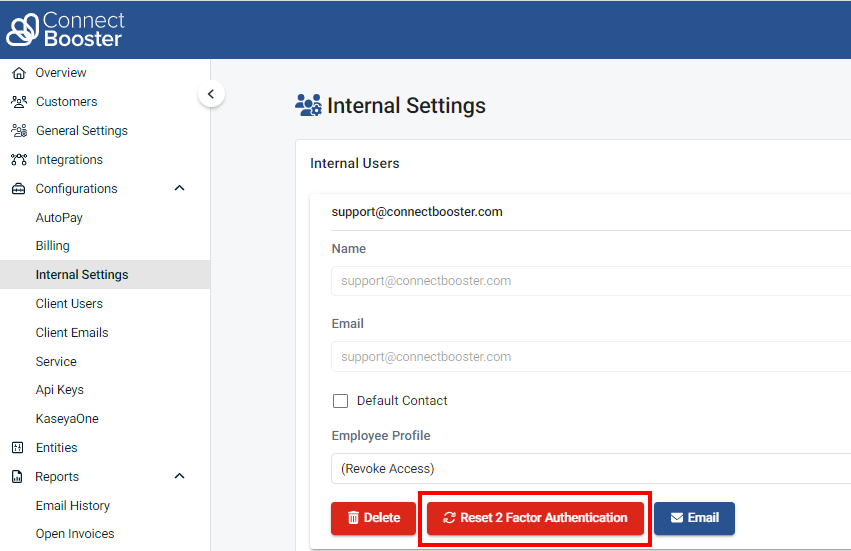The width and height of the screenshot is (851, 551).
Task: Click the Integrations nodes icon
Action: [18, 160]
